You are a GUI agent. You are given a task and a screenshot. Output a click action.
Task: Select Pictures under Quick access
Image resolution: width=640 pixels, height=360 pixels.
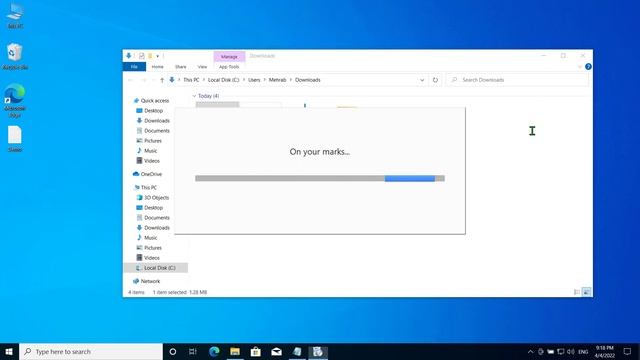[149, 141]
